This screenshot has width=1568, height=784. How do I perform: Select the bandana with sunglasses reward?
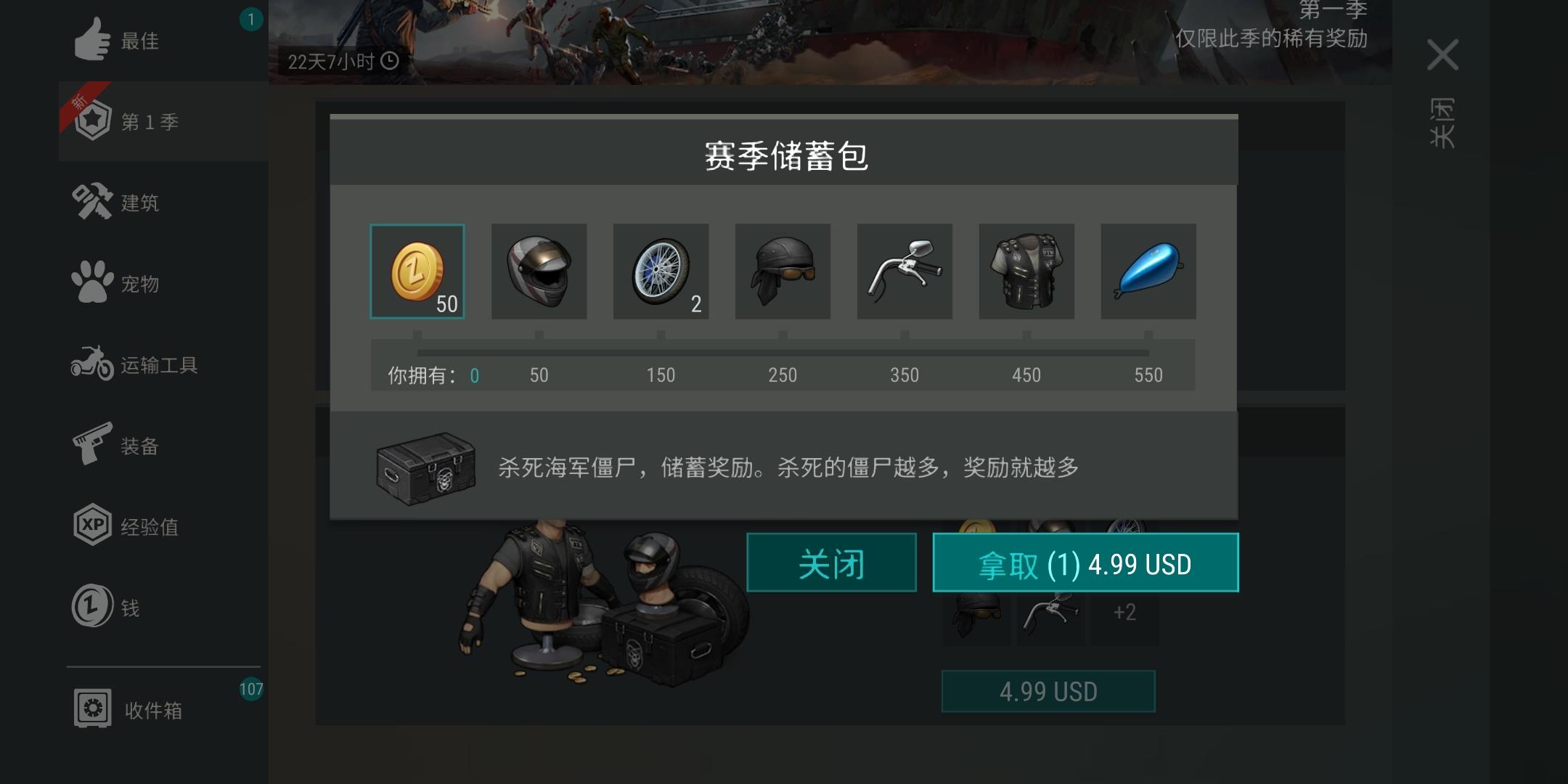pyautogui.click(x=783, y=271)
